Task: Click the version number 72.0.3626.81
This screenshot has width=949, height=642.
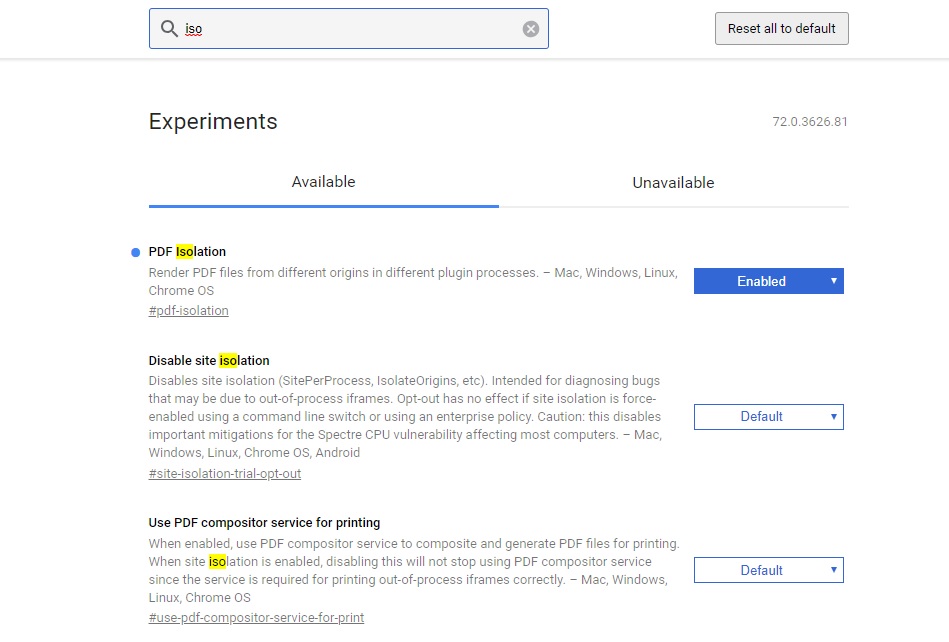Action: pos(809,122)
